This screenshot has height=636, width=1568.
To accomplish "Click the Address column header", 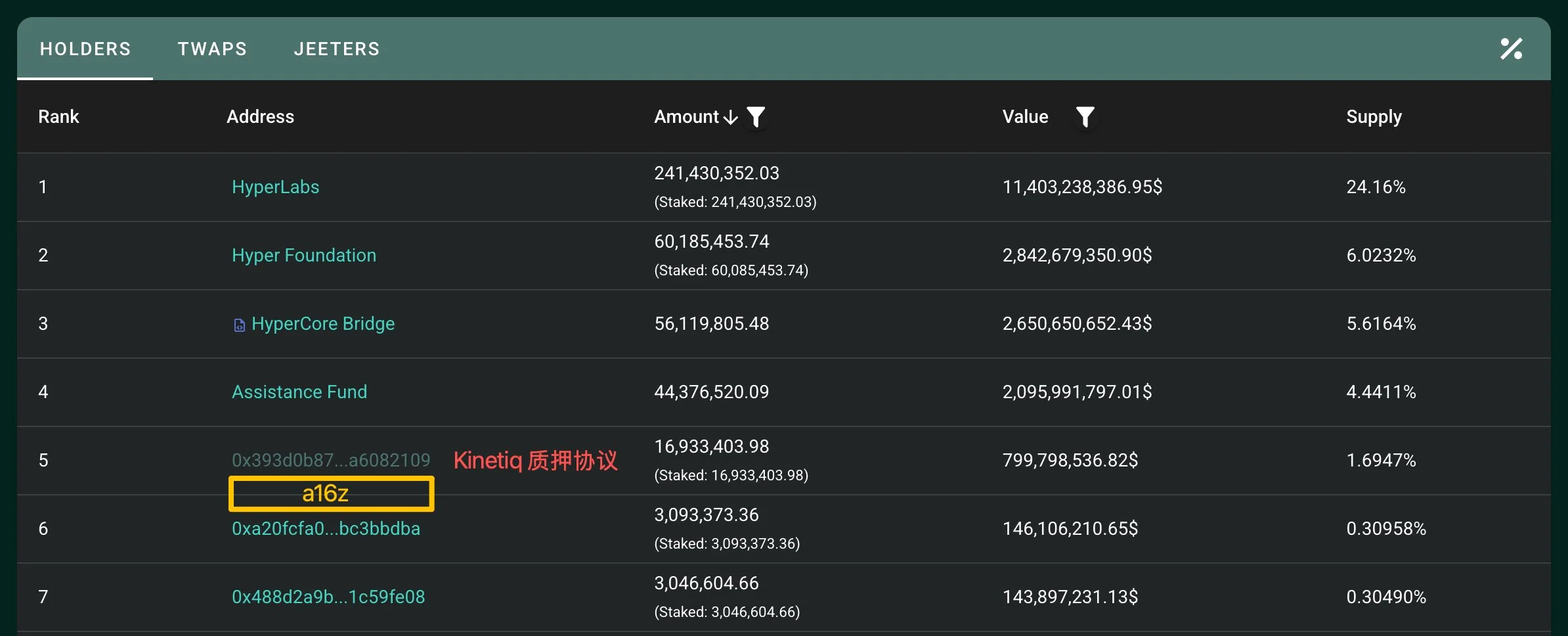I will [x=260, y=117].
